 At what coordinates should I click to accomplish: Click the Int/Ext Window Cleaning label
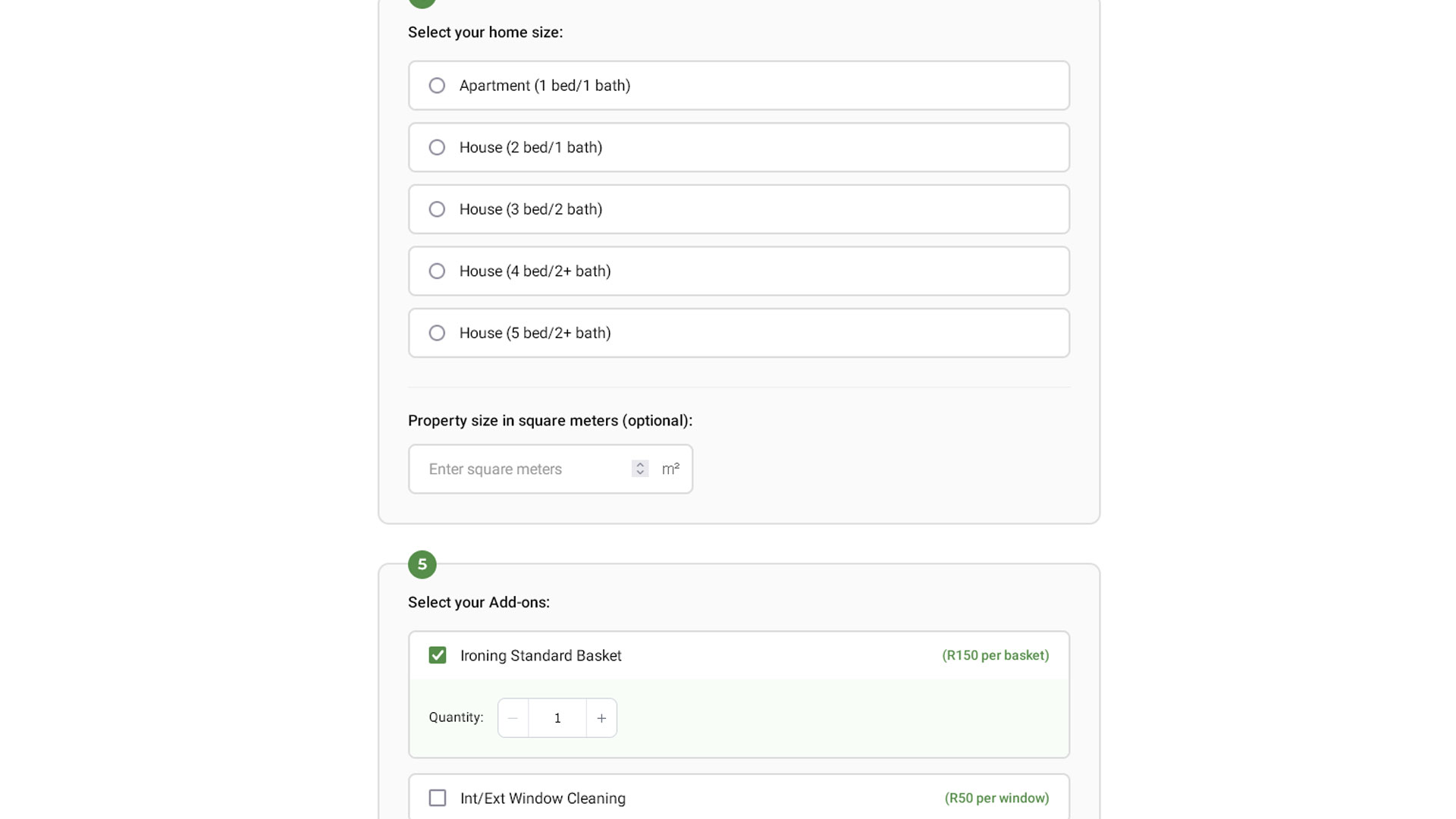pos(543,799)
